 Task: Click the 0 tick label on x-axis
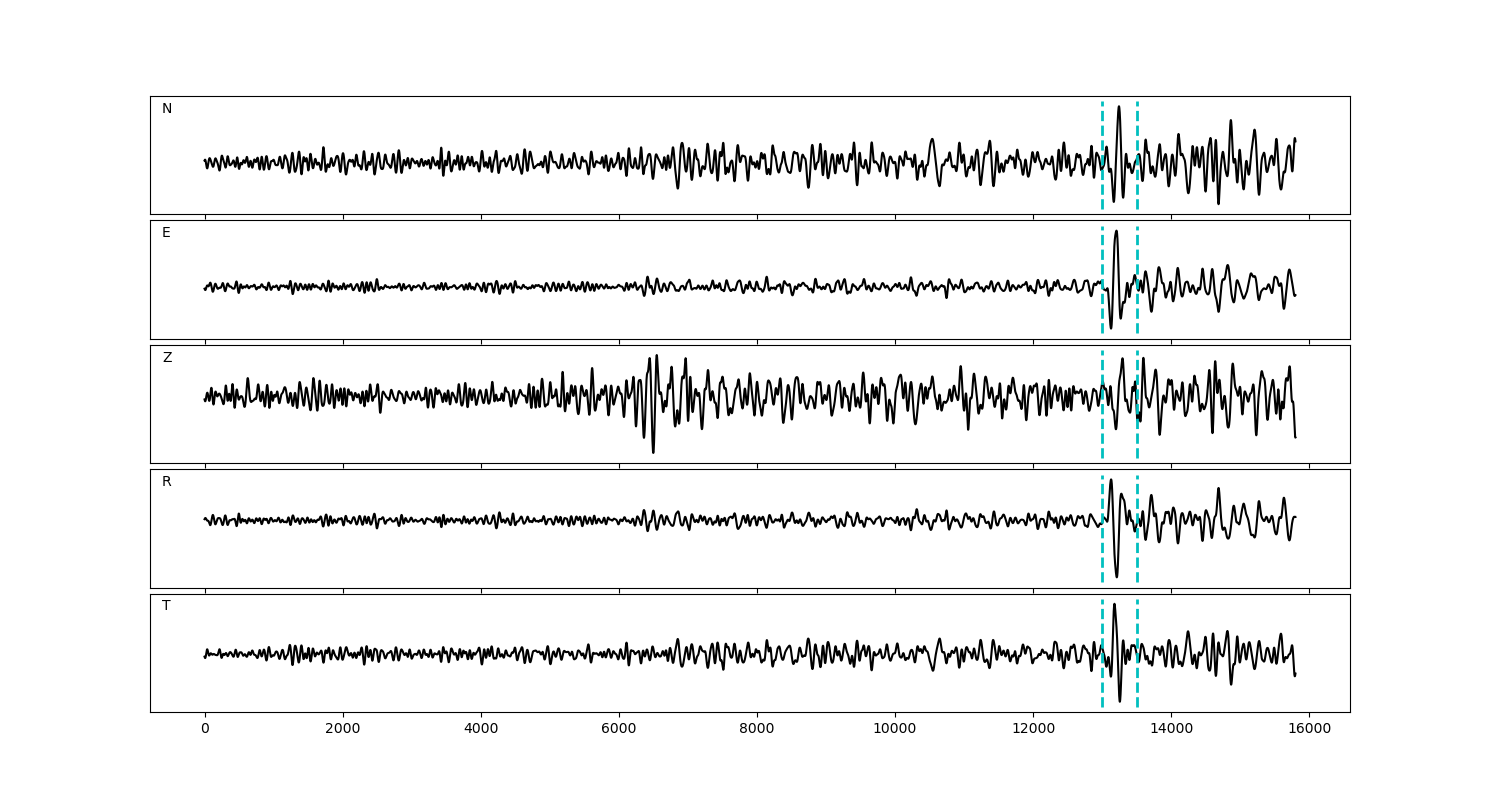(x=205, y=730)
